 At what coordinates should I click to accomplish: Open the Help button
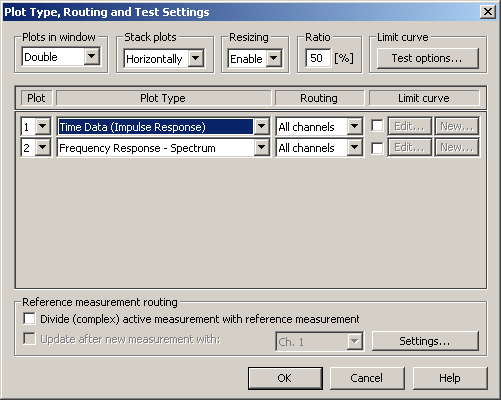[x=450, y=378]
